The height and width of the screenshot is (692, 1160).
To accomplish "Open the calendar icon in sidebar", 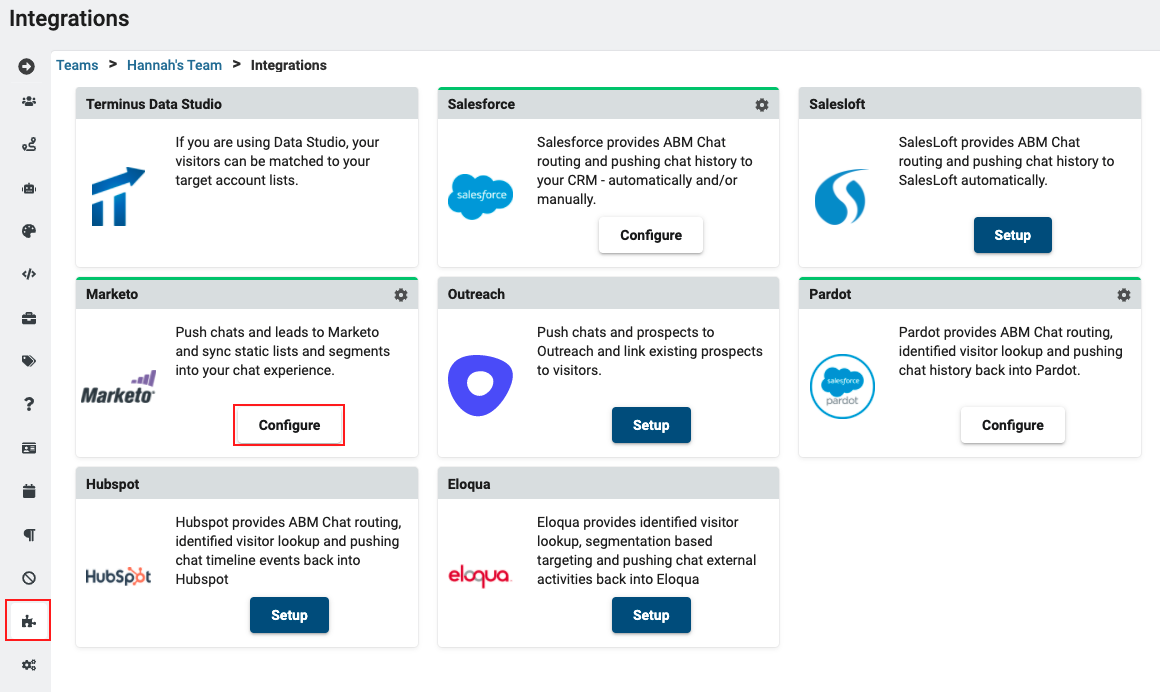I will pos(28,491).
